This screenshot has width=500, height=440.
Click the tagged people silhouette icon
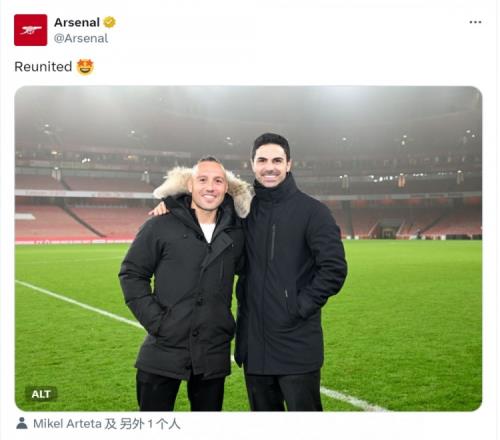tap(22, 423)
